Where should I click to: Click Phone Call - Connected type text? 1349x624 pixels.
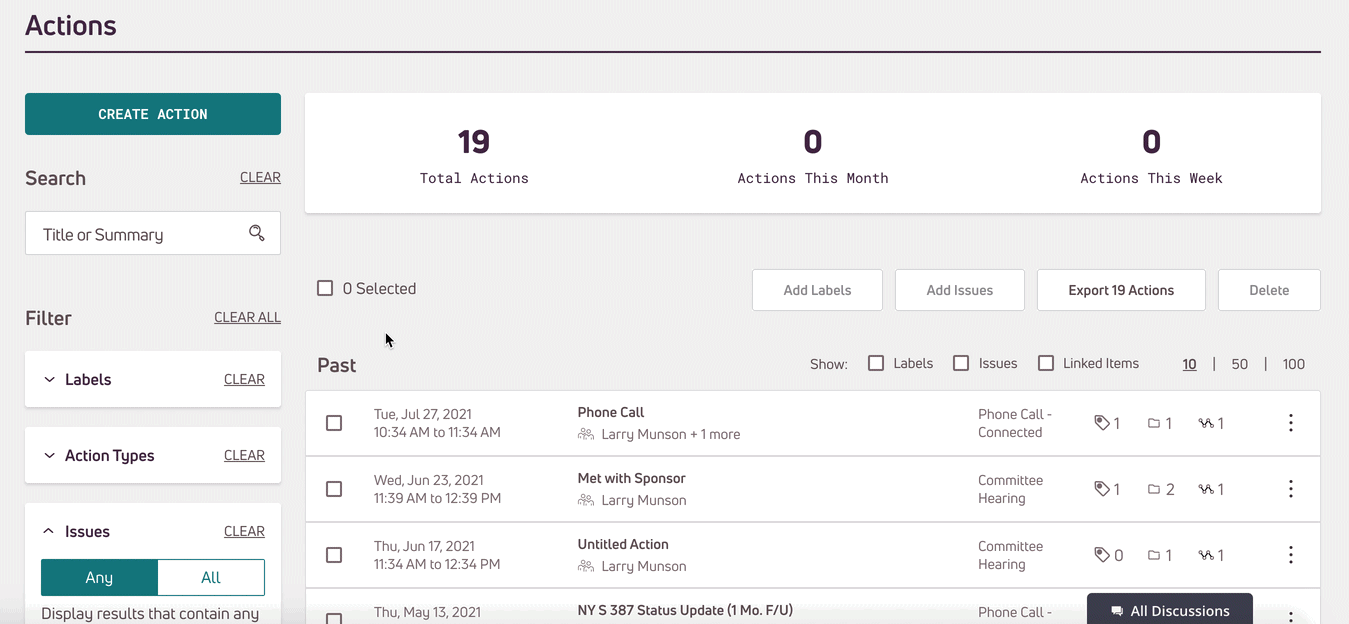click(x=1015, y=423)
